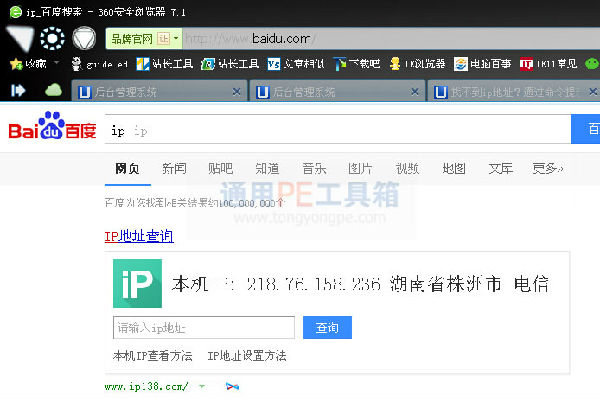This screenshot has height=399, width=600.
Task: Select the 网页 search category
Action: [127, 168]
